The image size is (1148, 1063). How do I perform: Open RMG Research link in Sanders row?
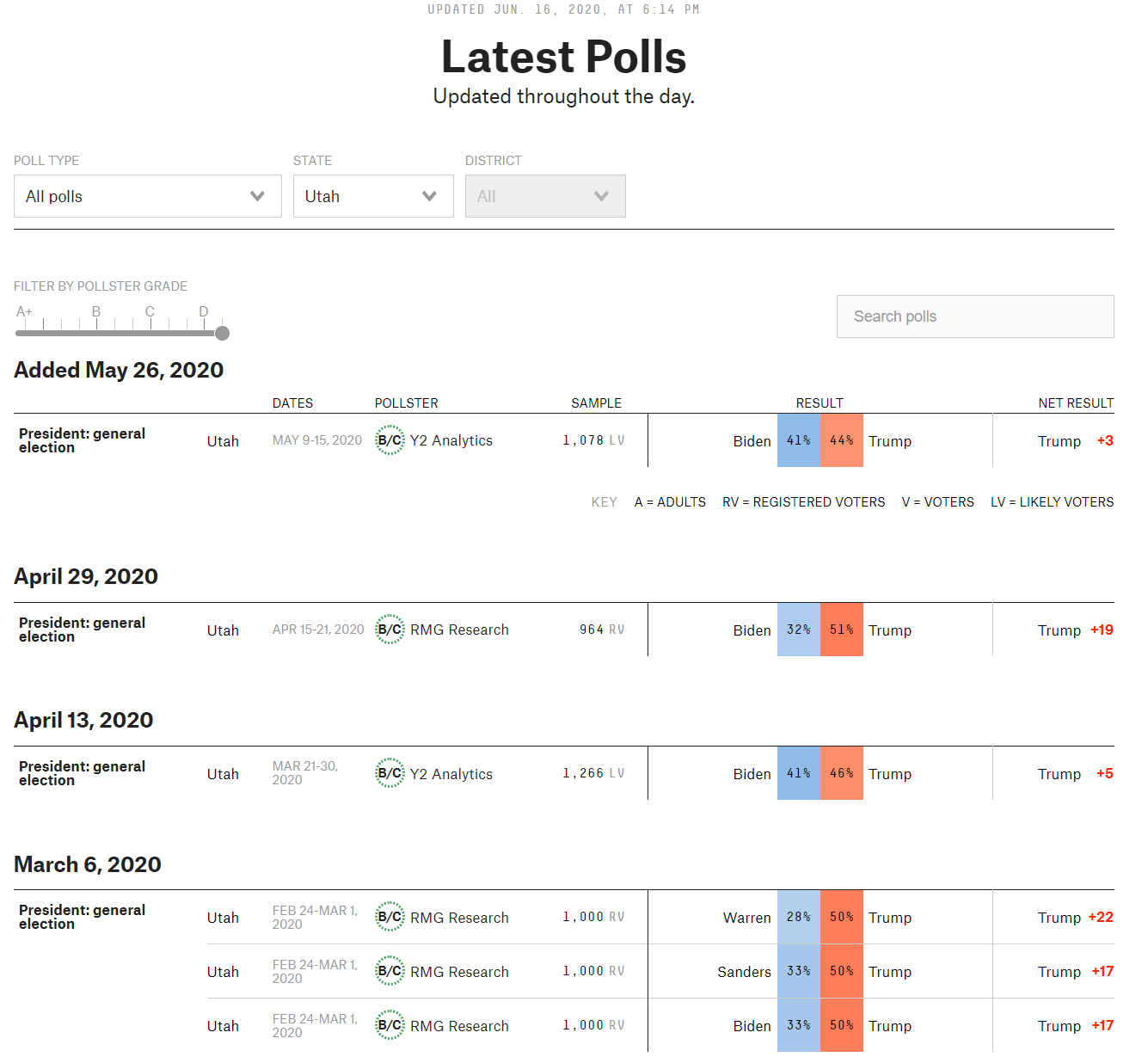[x=459, y=972]
